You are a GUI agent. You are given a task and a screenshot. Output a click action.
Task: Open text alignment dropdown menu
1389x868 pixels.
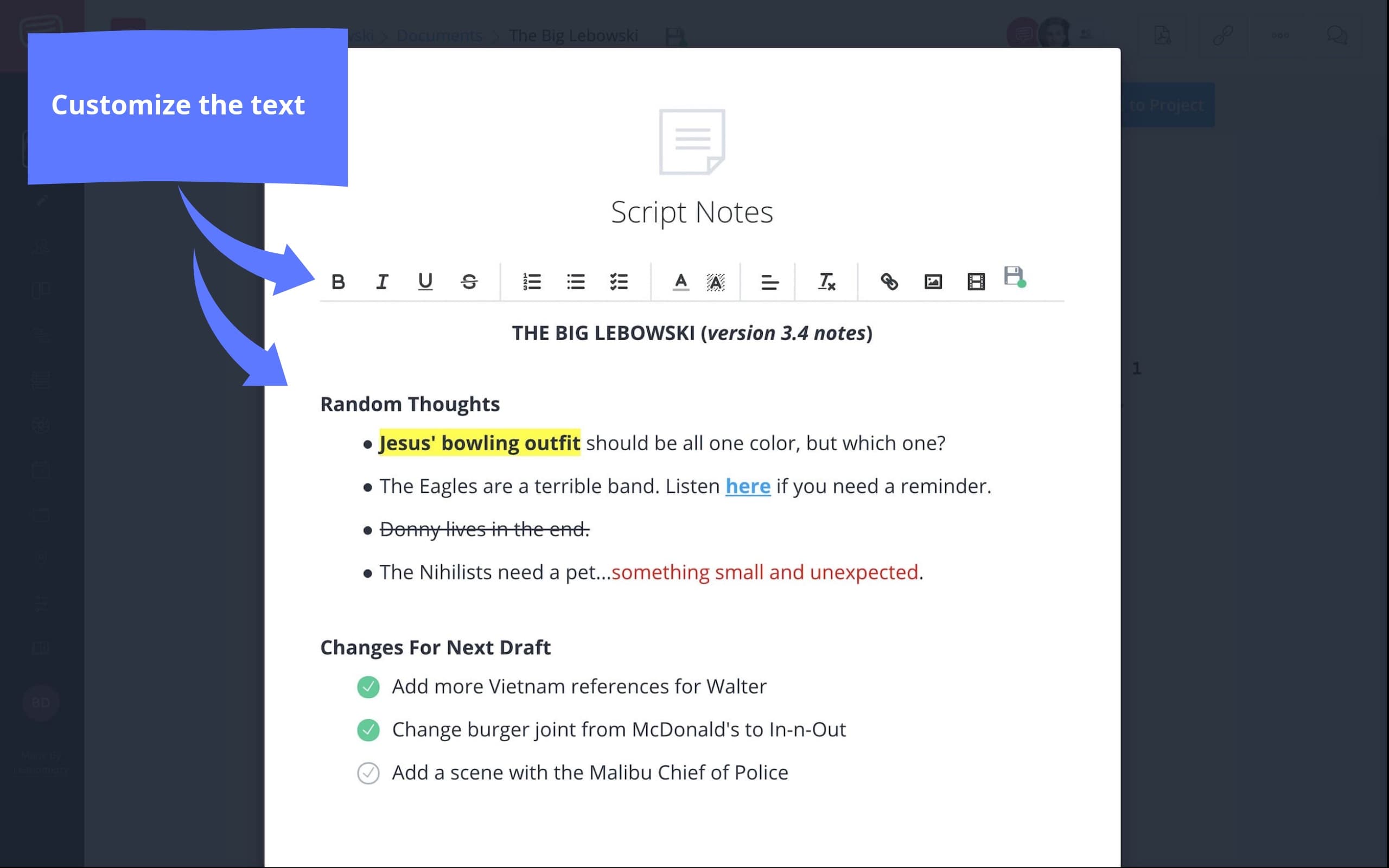click(x=769, y=281)
